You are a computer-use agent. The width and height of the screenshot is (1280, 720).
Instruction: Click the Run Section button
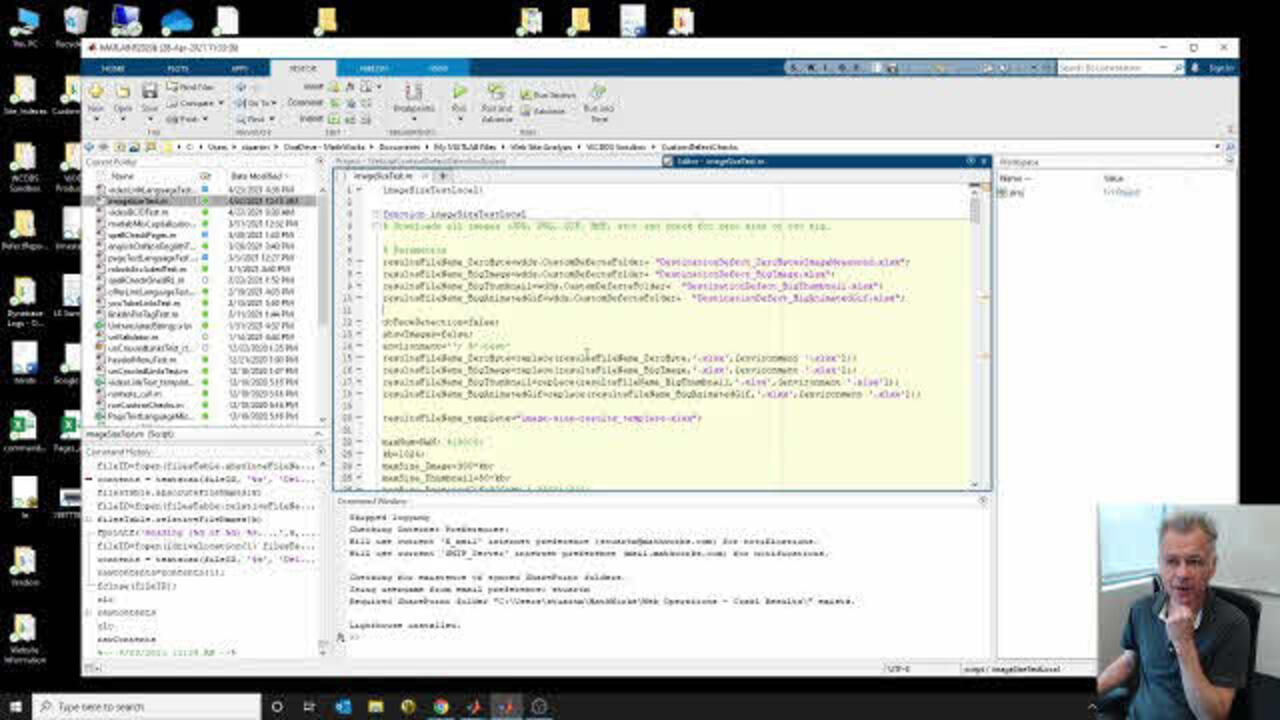click(x=548, y=95)
